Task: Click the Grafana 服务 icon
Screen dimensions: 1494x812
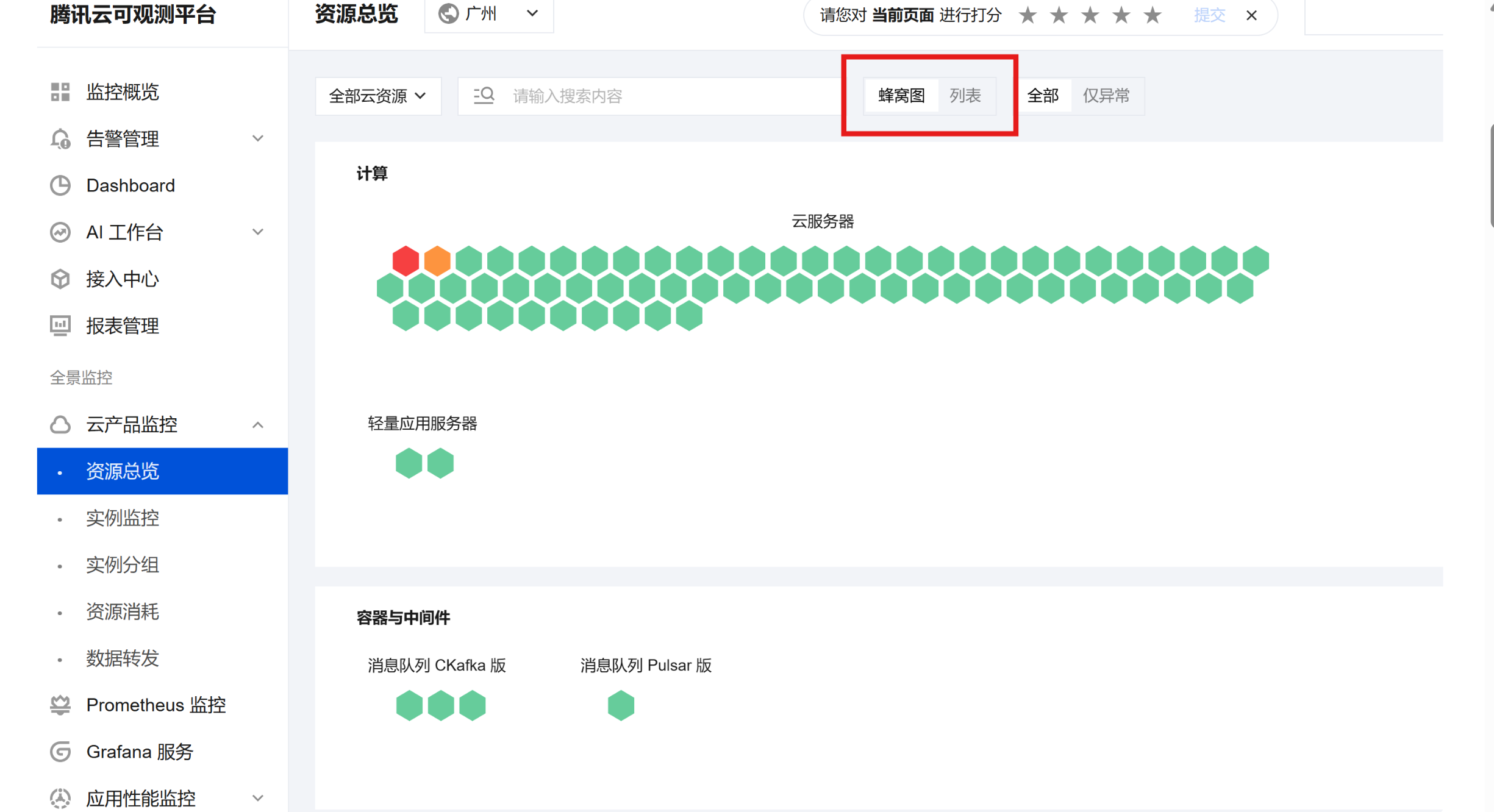Action: coord(60,752)
